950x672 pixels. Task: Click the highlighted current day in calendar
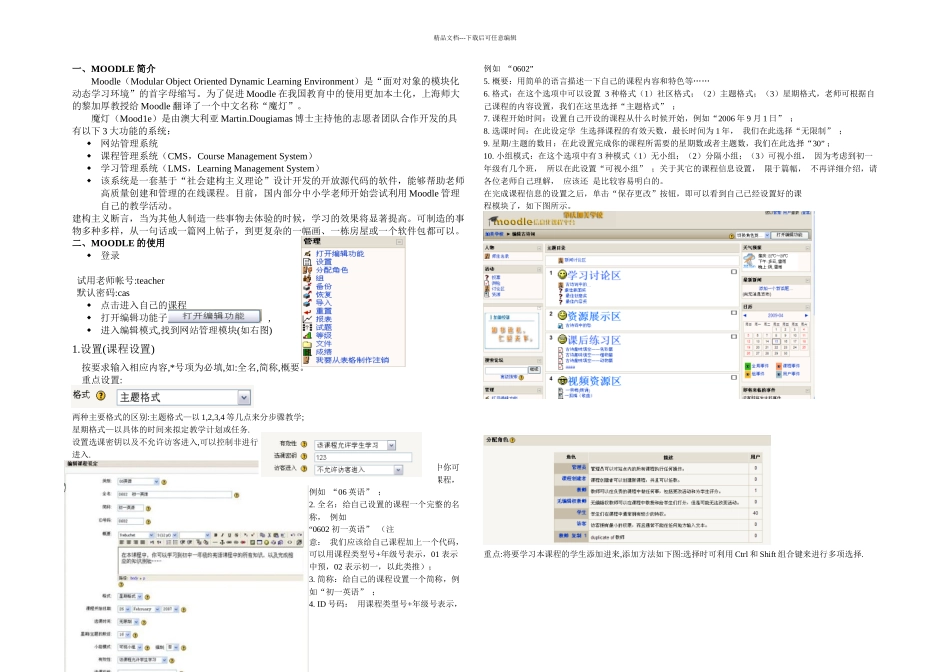click(x=776, y=341)
